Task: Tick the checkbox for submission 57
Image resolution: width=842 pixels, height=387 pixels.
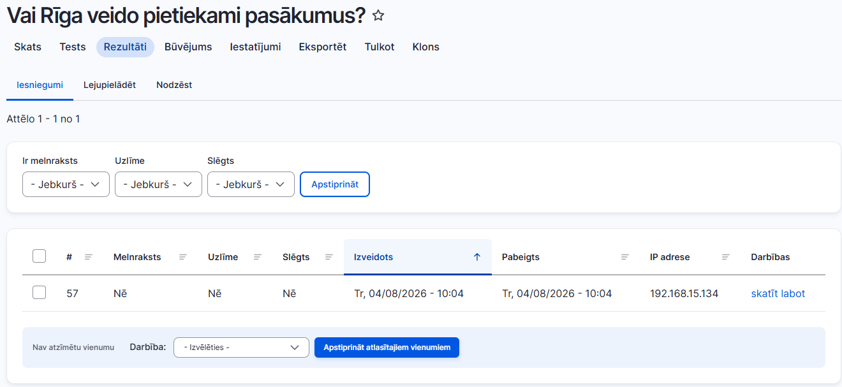Action: (39, 293)
